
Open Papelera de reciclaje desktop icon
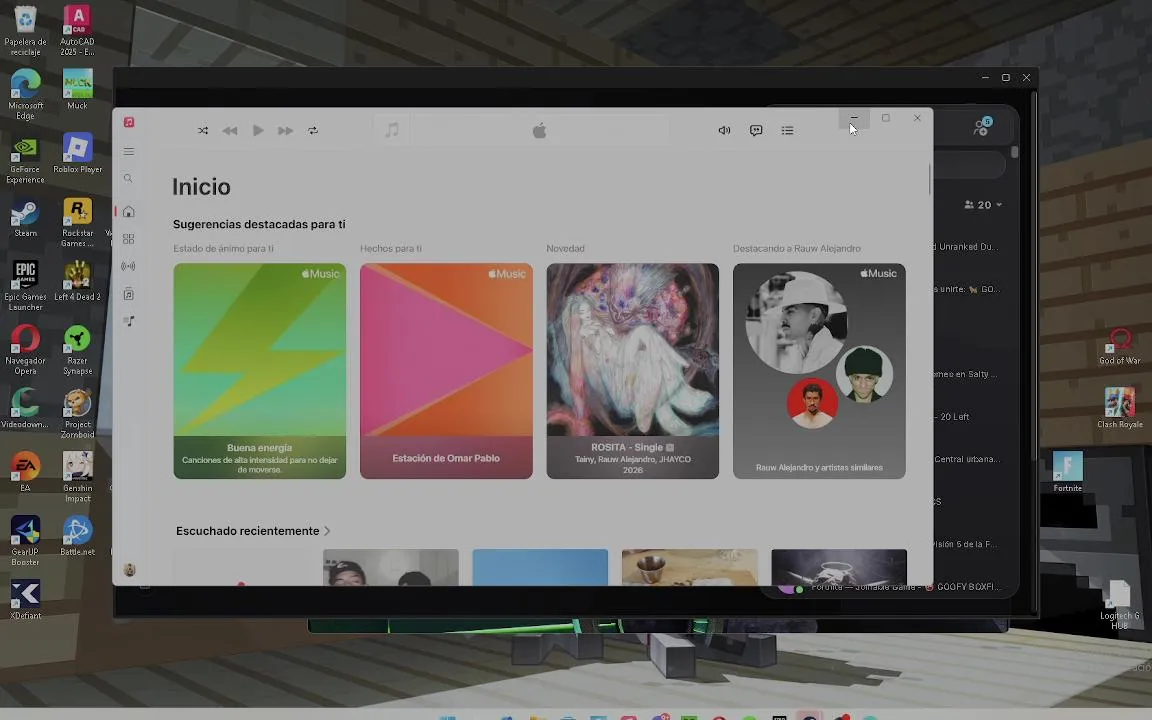point(26,31)
